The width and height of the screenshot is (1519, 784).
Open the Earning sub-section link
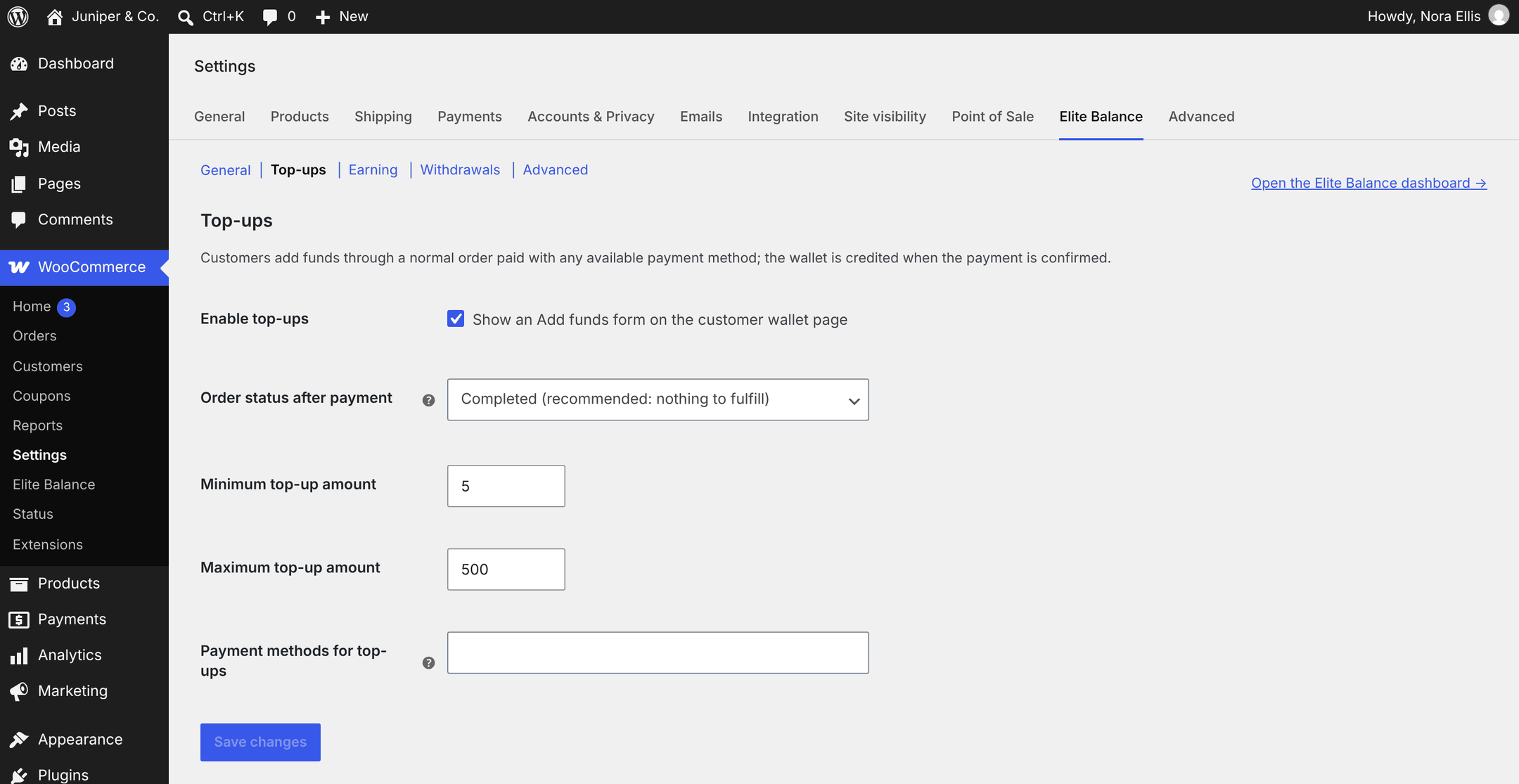pyautogui.click(x=373, y=170)
